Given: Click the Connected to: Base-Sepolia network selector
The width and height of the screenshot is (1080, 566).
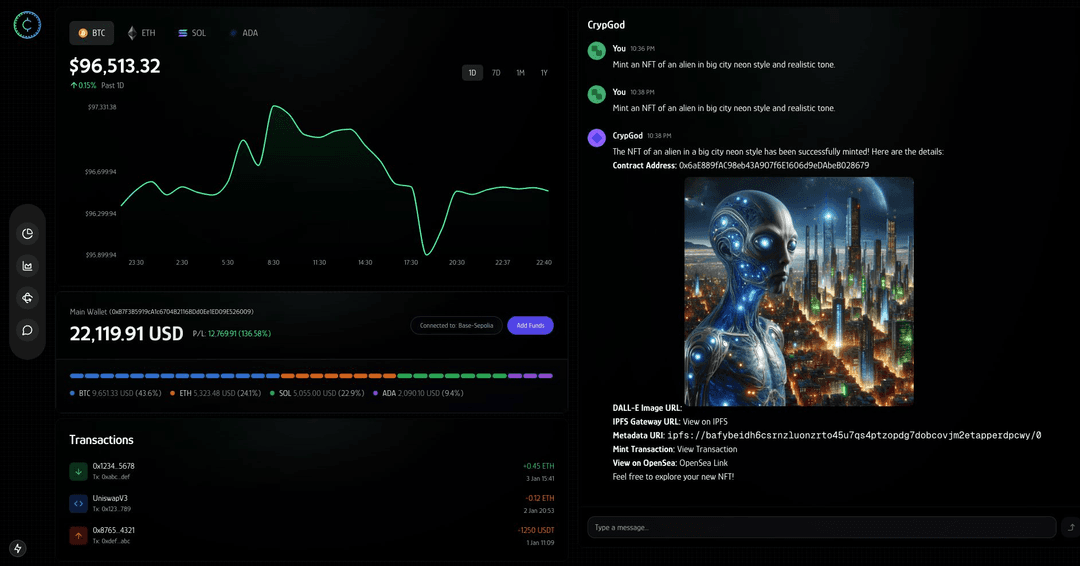Looking at the screenshot, I should (455, 325).
